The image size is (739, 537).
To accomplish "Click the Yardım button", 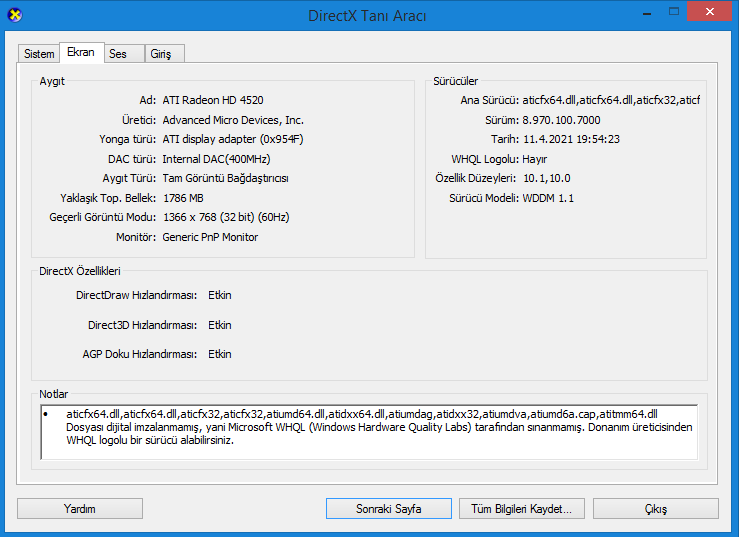I will tap(80, 509).
